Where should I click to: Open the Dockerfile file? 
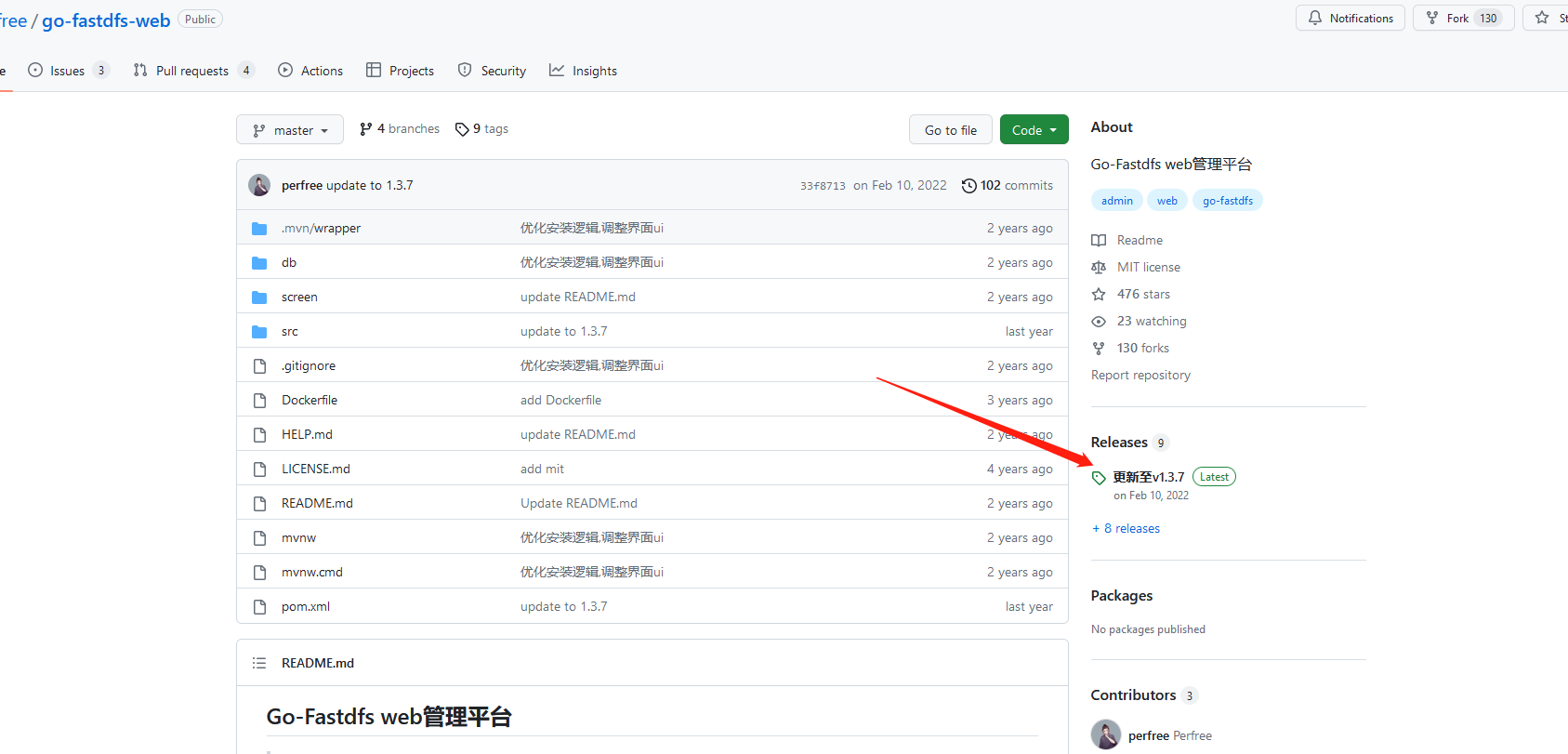pyautogui.click(x=310, y=400)
